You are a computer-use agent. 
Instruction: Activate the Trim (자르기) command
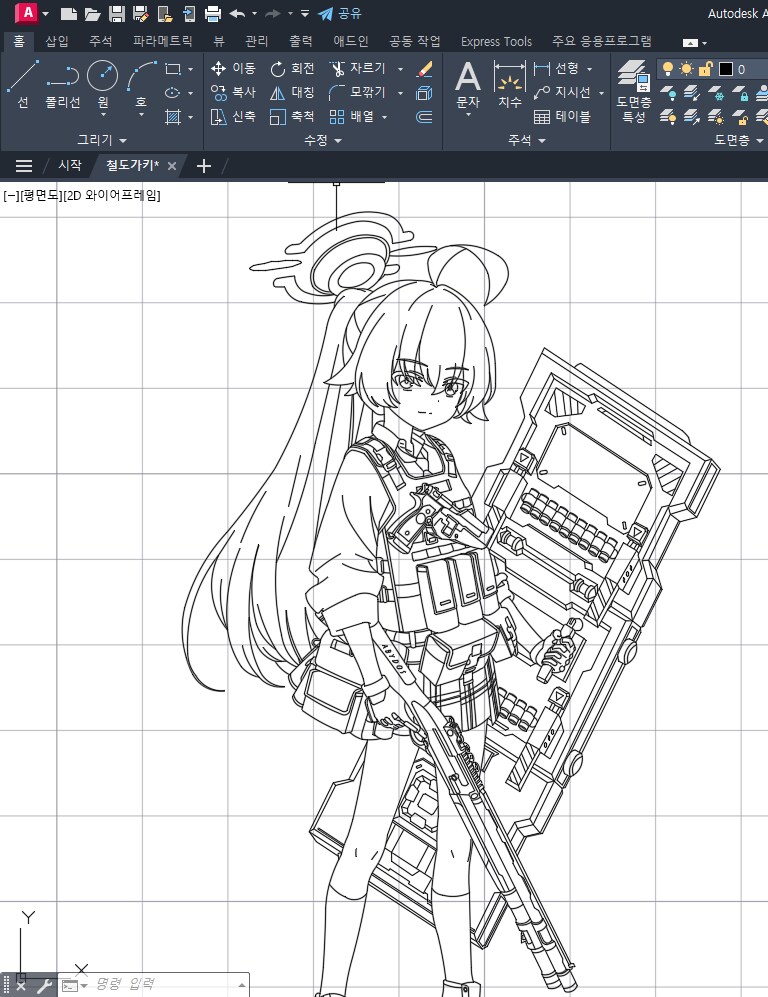(x=357, y=68)
